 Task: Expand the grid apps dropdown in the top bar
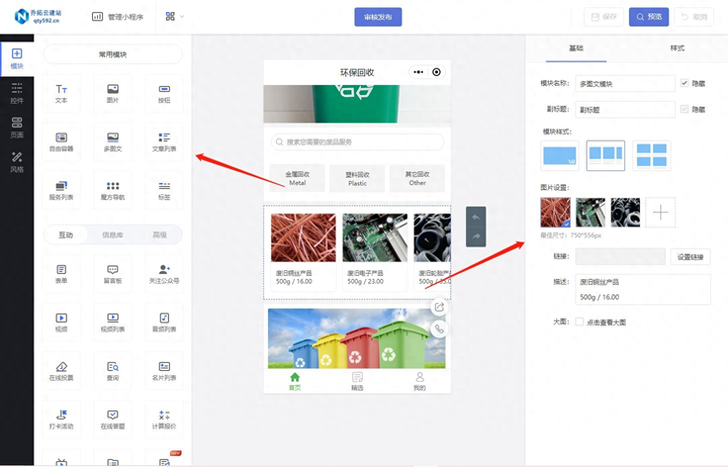tap(175, 17)
